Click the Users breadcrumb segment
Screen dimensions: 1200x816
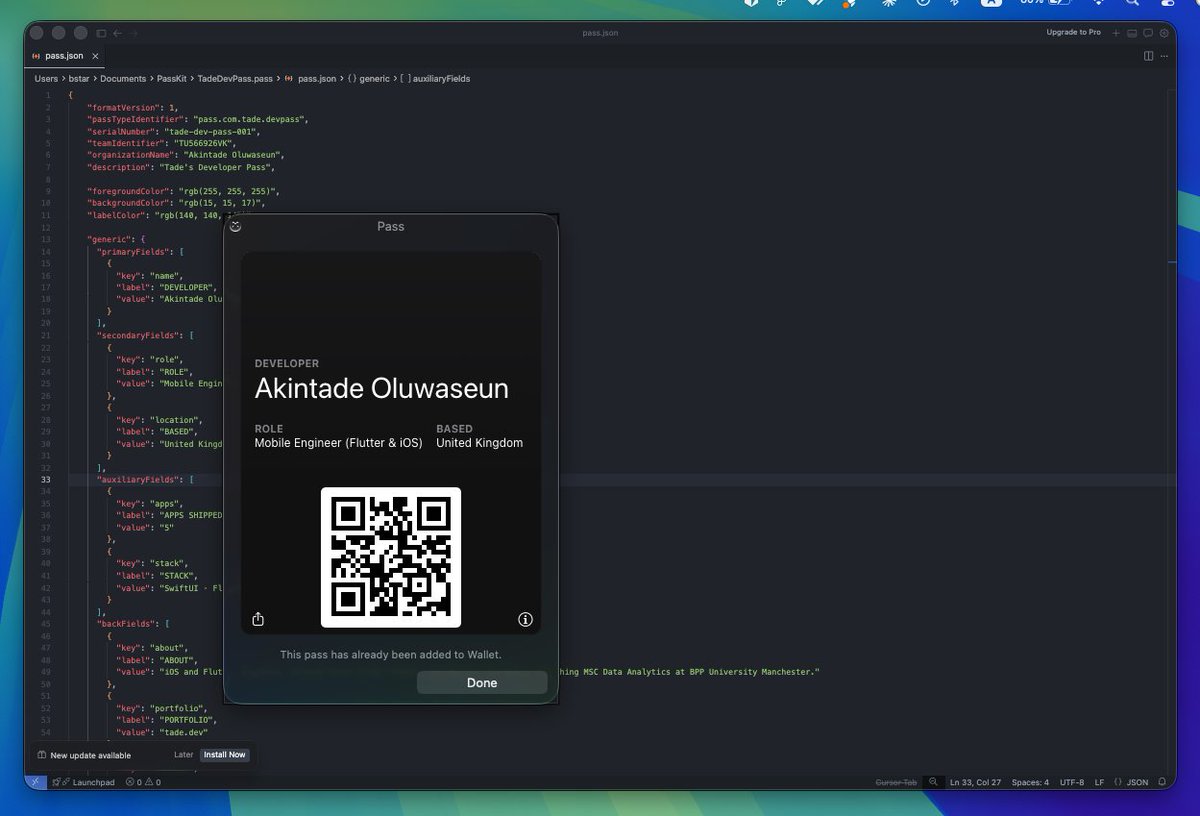[x=46, y=78]
